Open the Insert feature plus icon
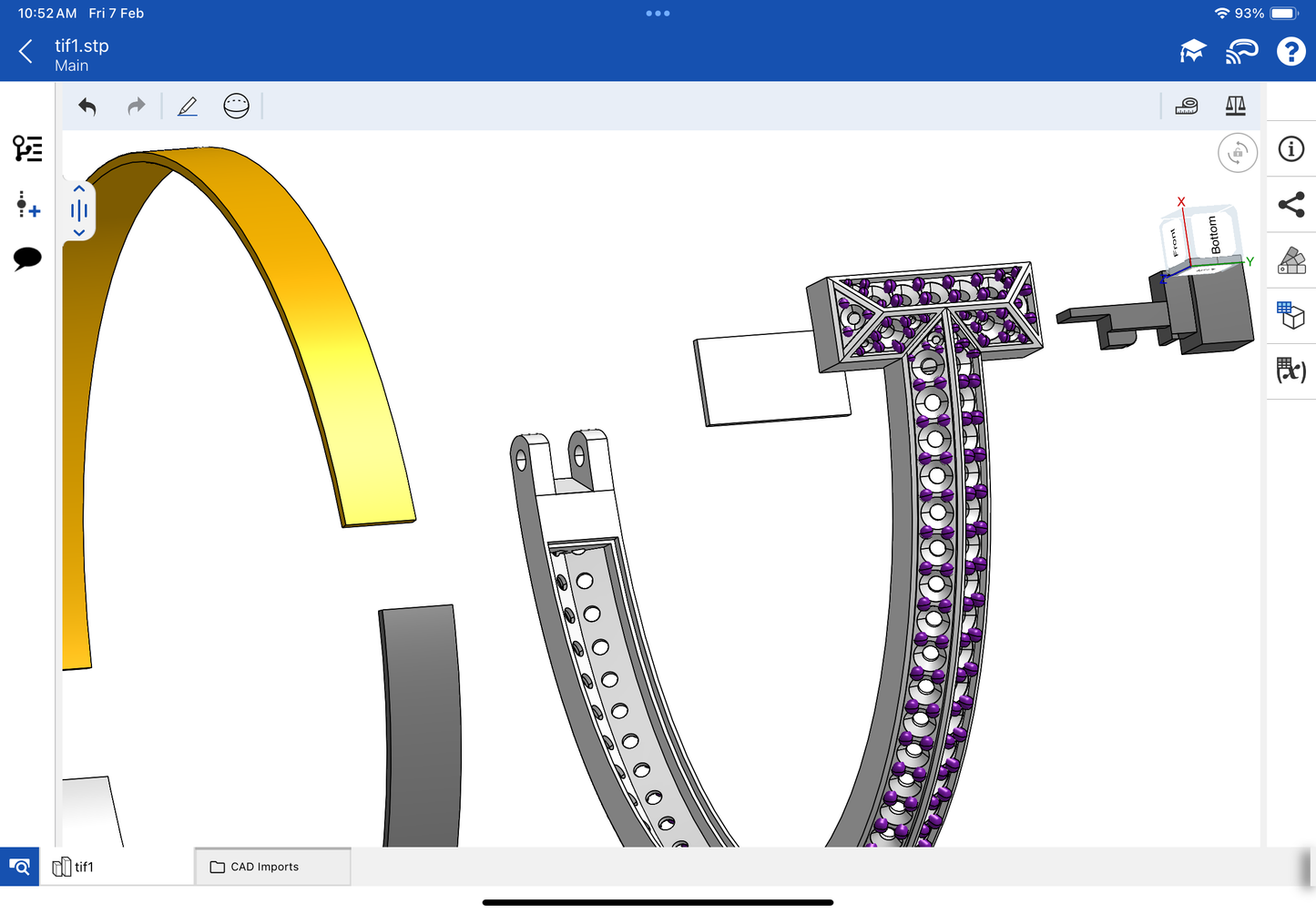 point(27,205)
